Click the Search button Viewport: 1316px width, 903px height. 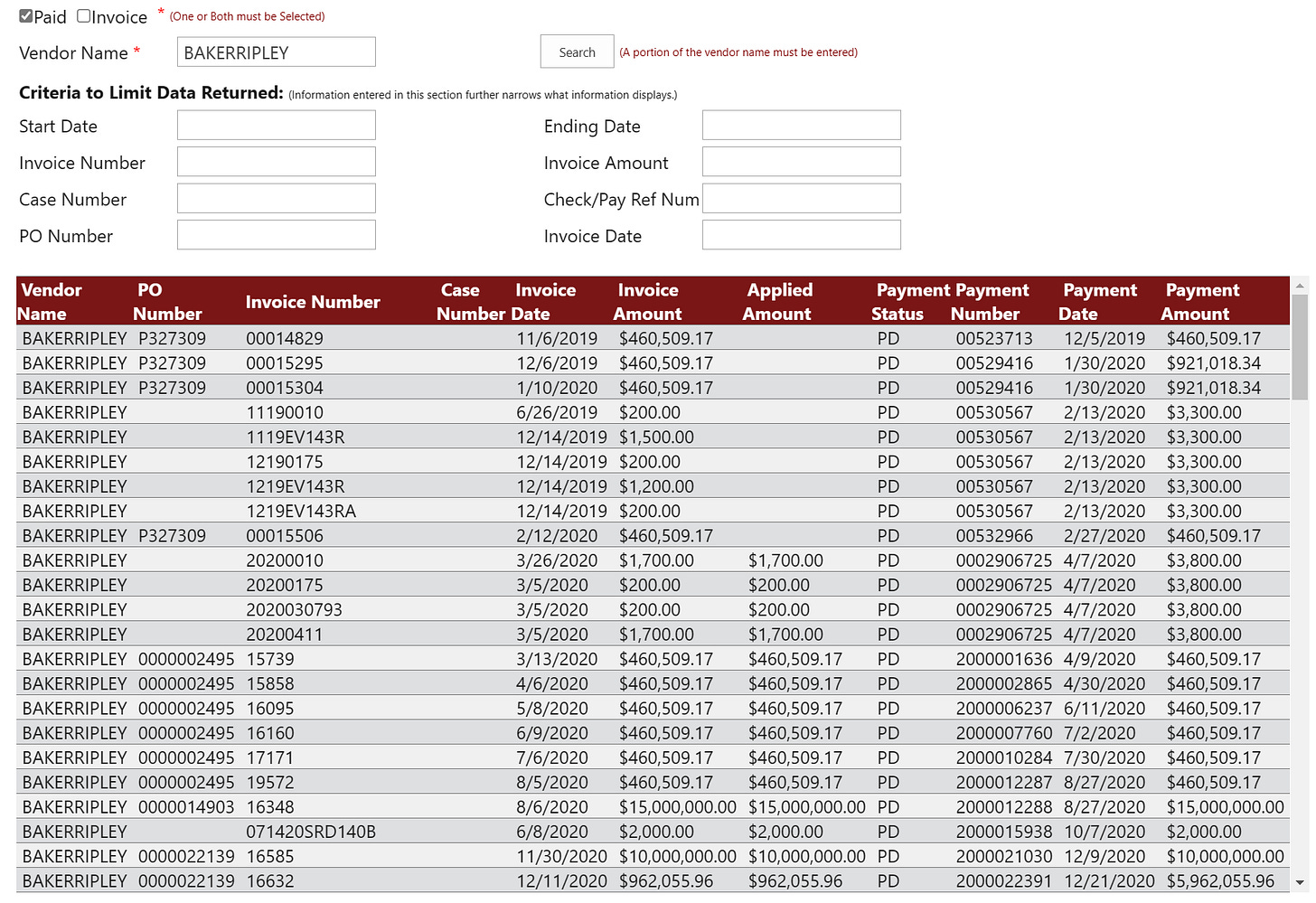tap(577, 52)
